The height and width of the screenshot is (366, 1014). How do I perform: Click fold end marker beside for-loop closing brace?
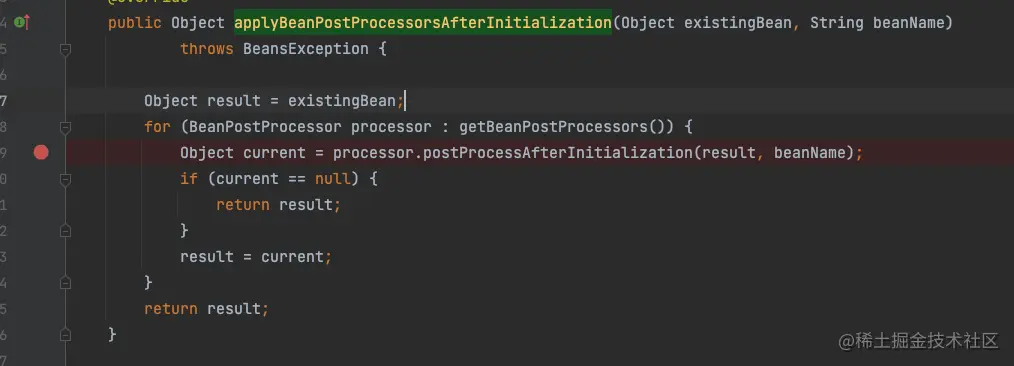65,283
